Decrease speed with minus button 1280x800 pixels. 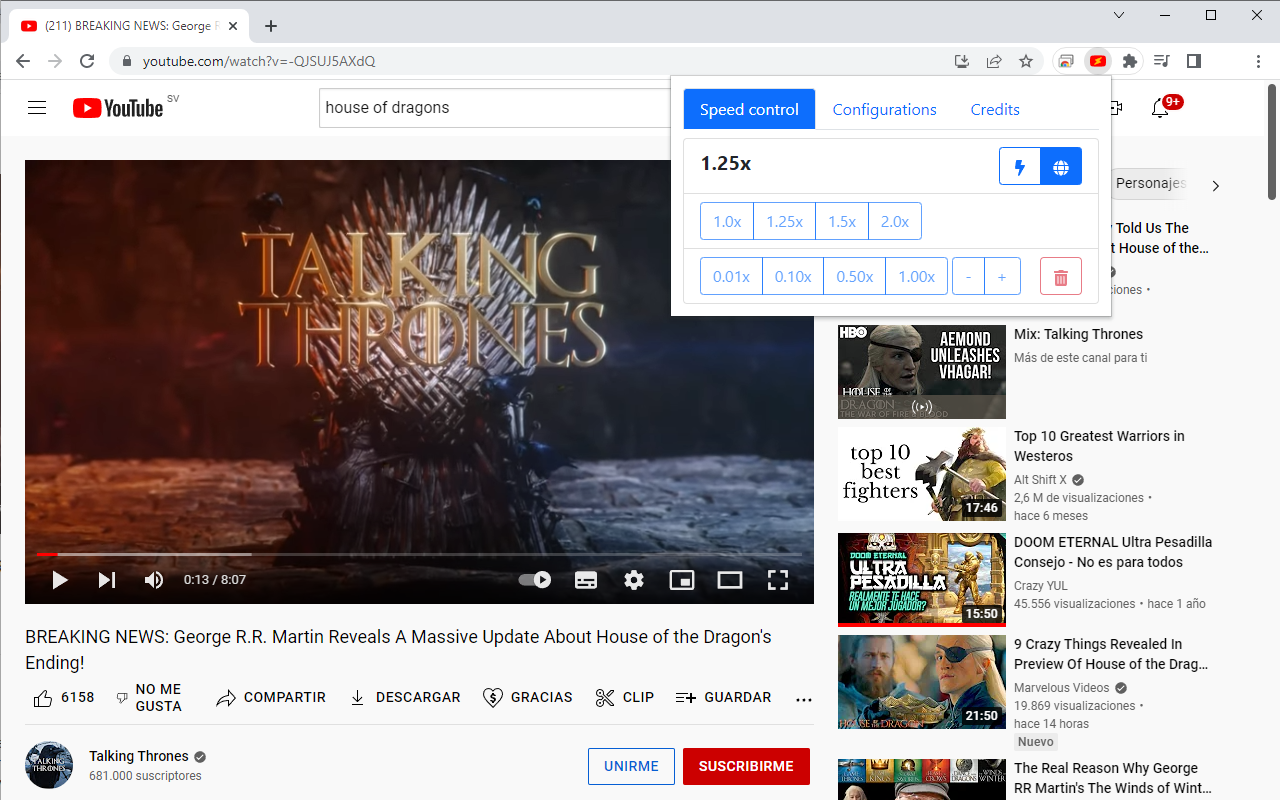(x=968, y=276)
